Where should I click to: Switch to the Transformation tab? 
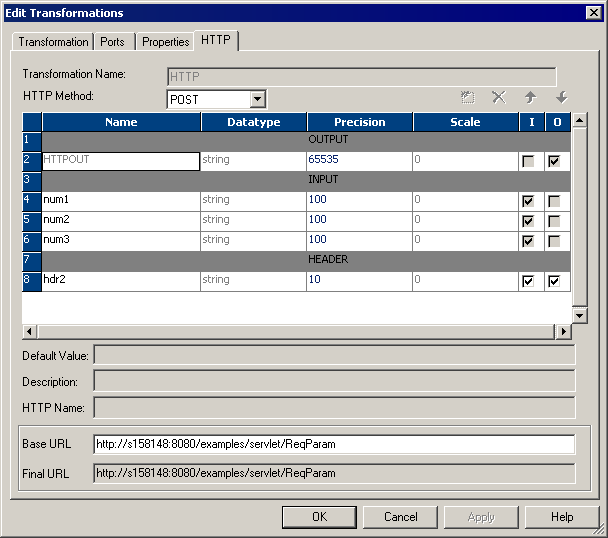[53, 42]
